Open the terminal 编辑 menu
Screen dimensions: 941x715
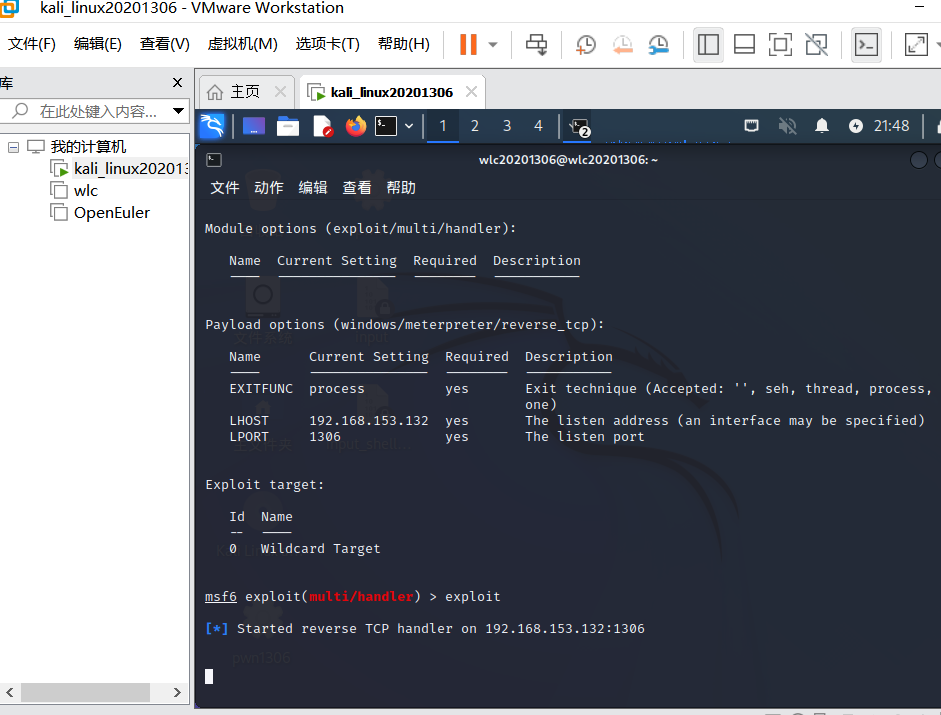click(313, 188)
